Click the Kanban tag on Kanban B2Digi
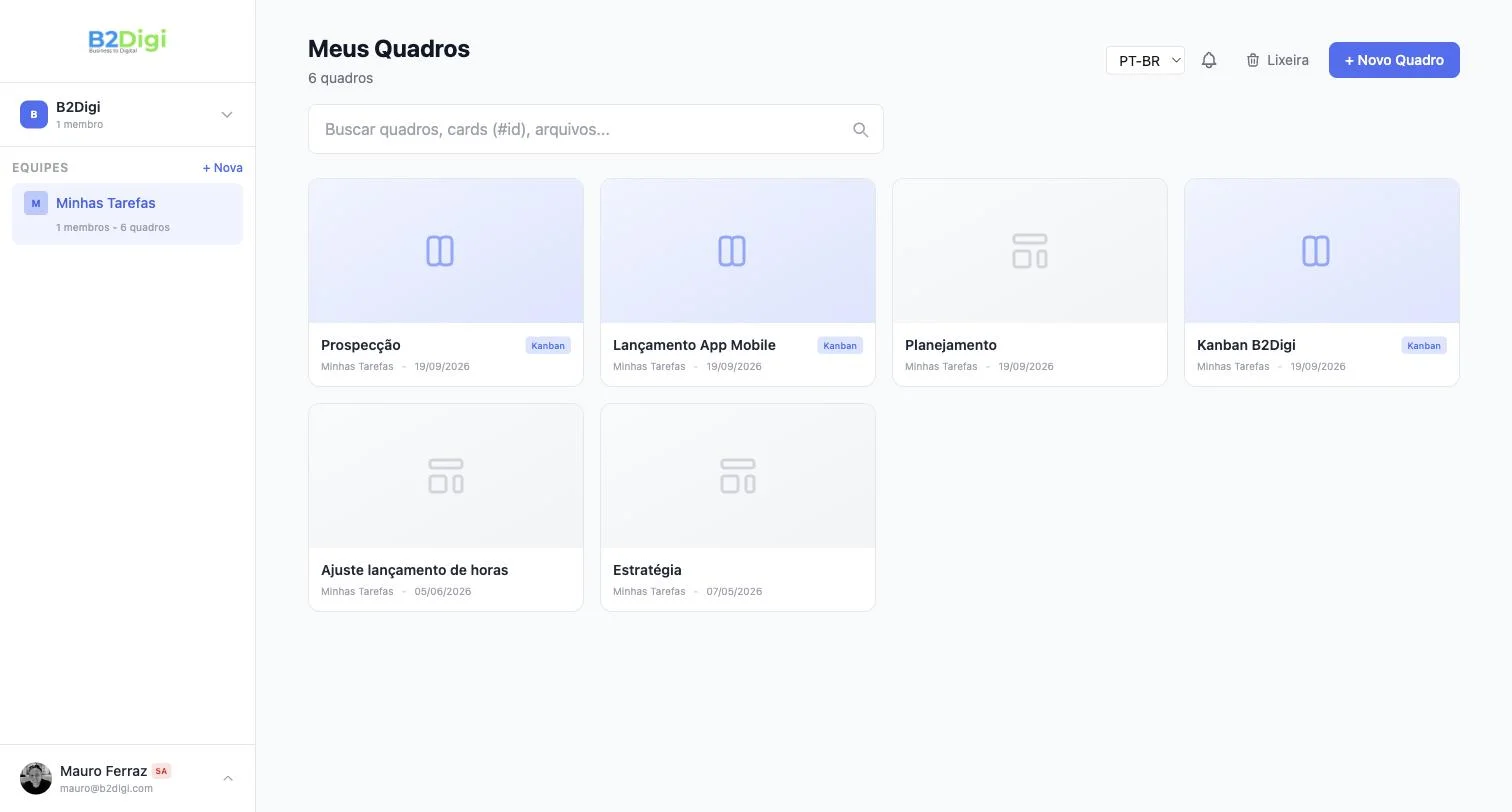The image size is (1512, 812). tap(1424, 346)
